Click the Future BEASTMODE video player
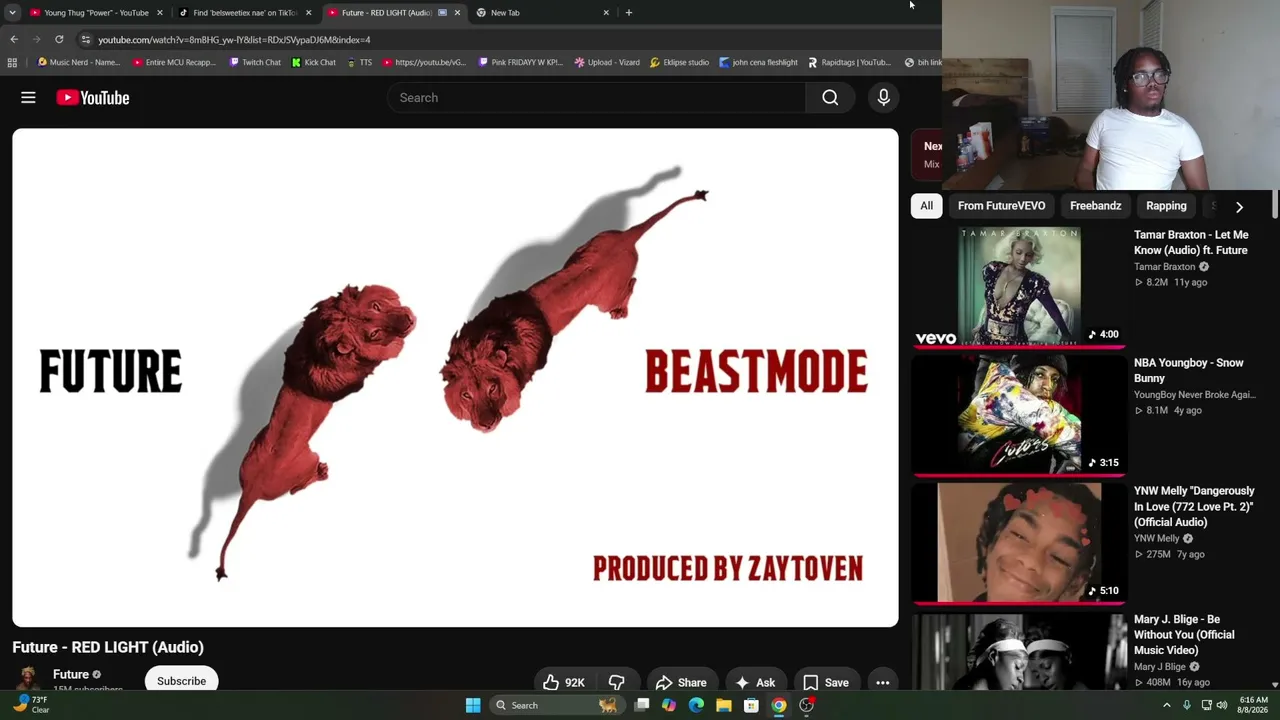Screen dimensions: 1280x720 point(455,378)
